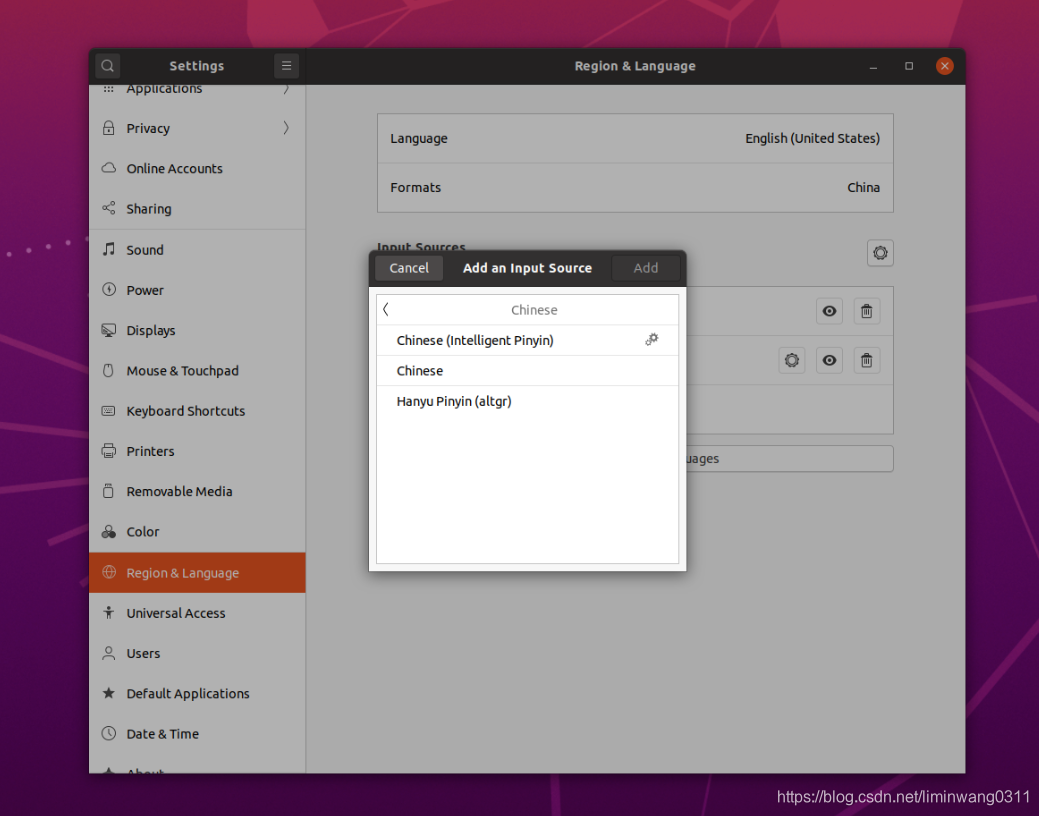This screenshot has height=816, width=1039.
Task: Switch to Sound settings
Action: (x=197, y=249)
